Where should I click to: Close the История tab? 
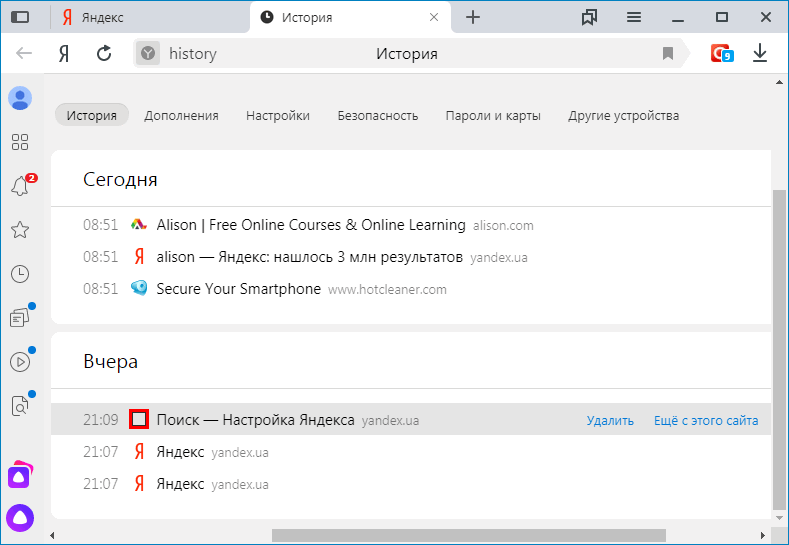[434, 17]
